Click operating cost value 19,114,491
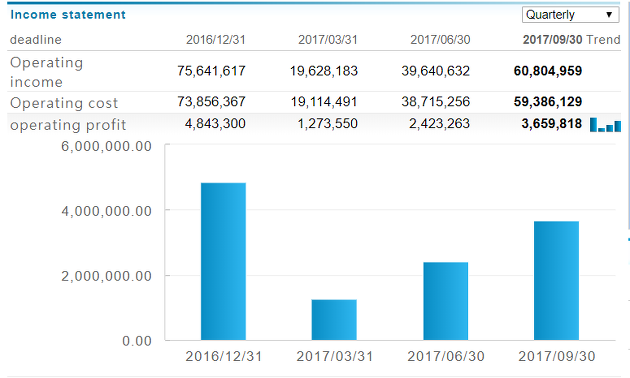 324,102
